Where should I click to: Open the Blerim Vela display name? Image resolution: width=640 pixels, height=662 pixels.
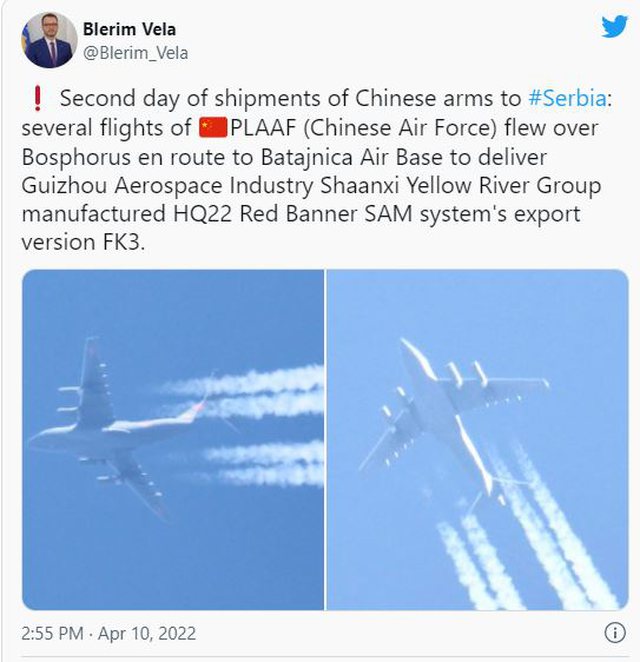[x=129, y=29]
